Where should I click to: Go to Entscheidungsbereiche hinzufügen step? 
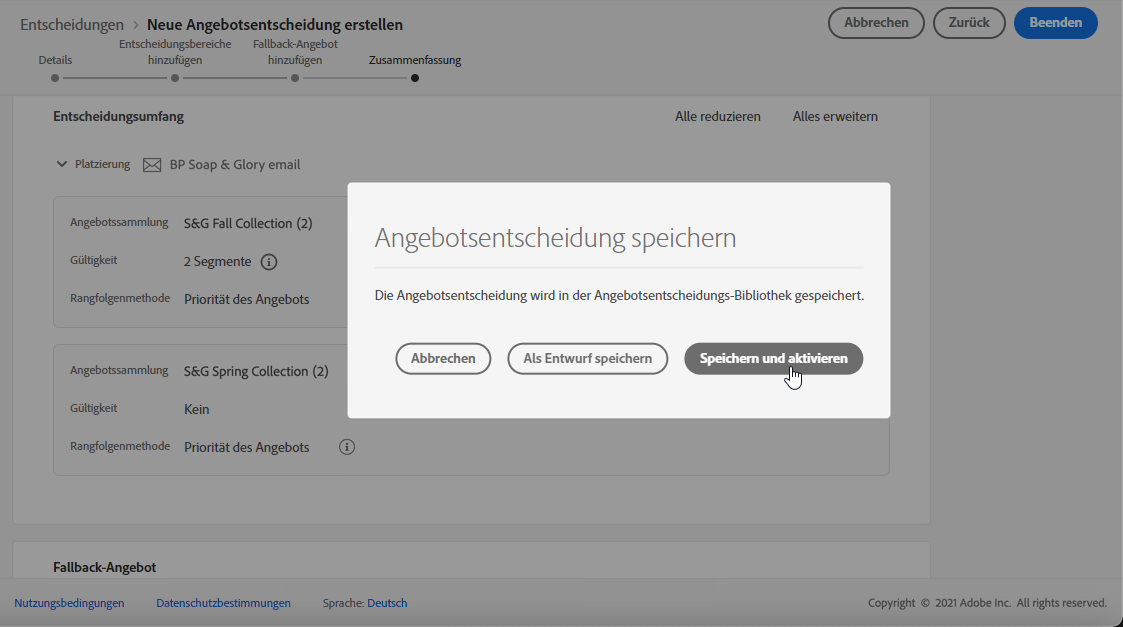click(175, 52)
